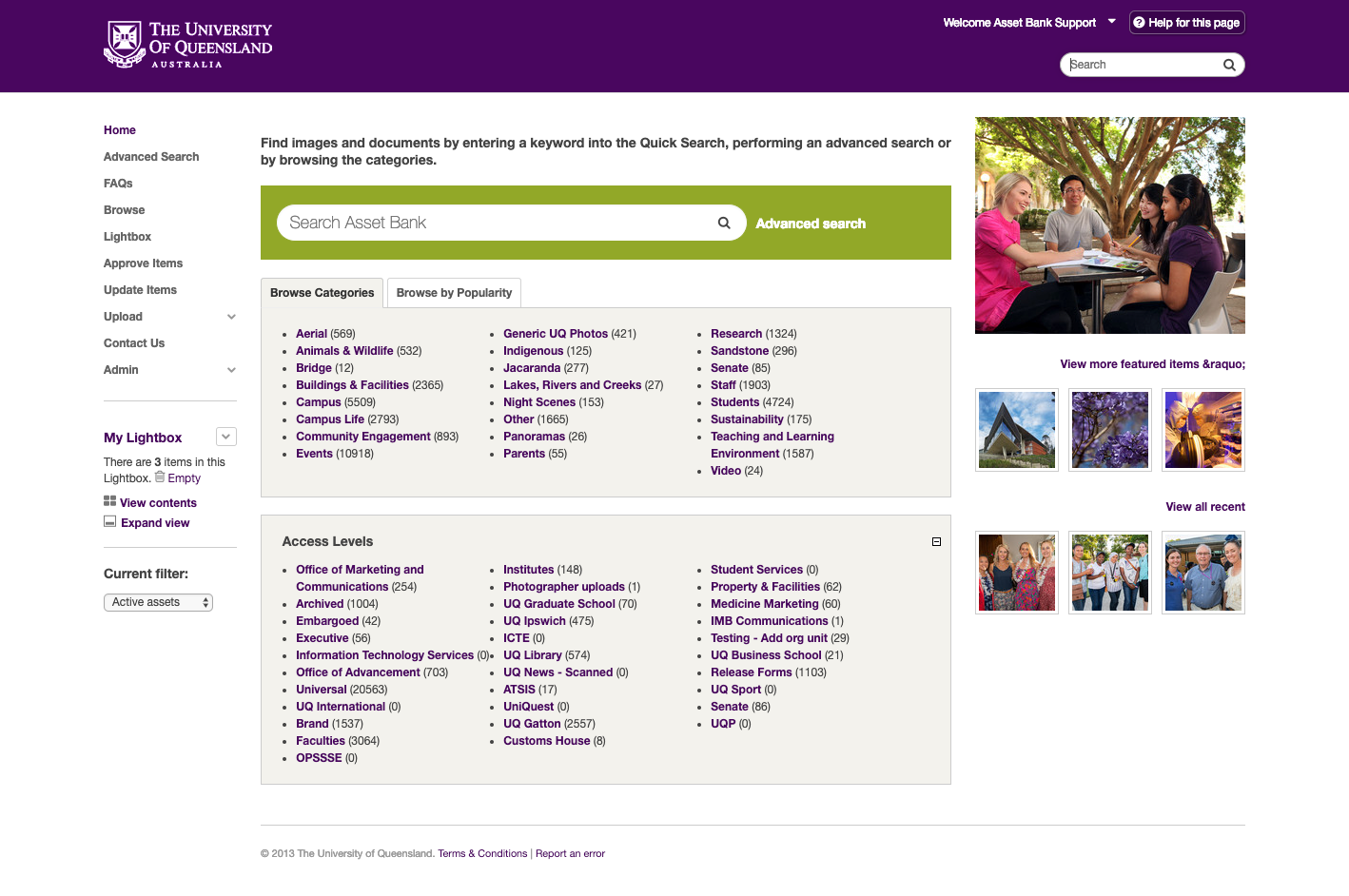Click View more featured items link

(1152, 364)
